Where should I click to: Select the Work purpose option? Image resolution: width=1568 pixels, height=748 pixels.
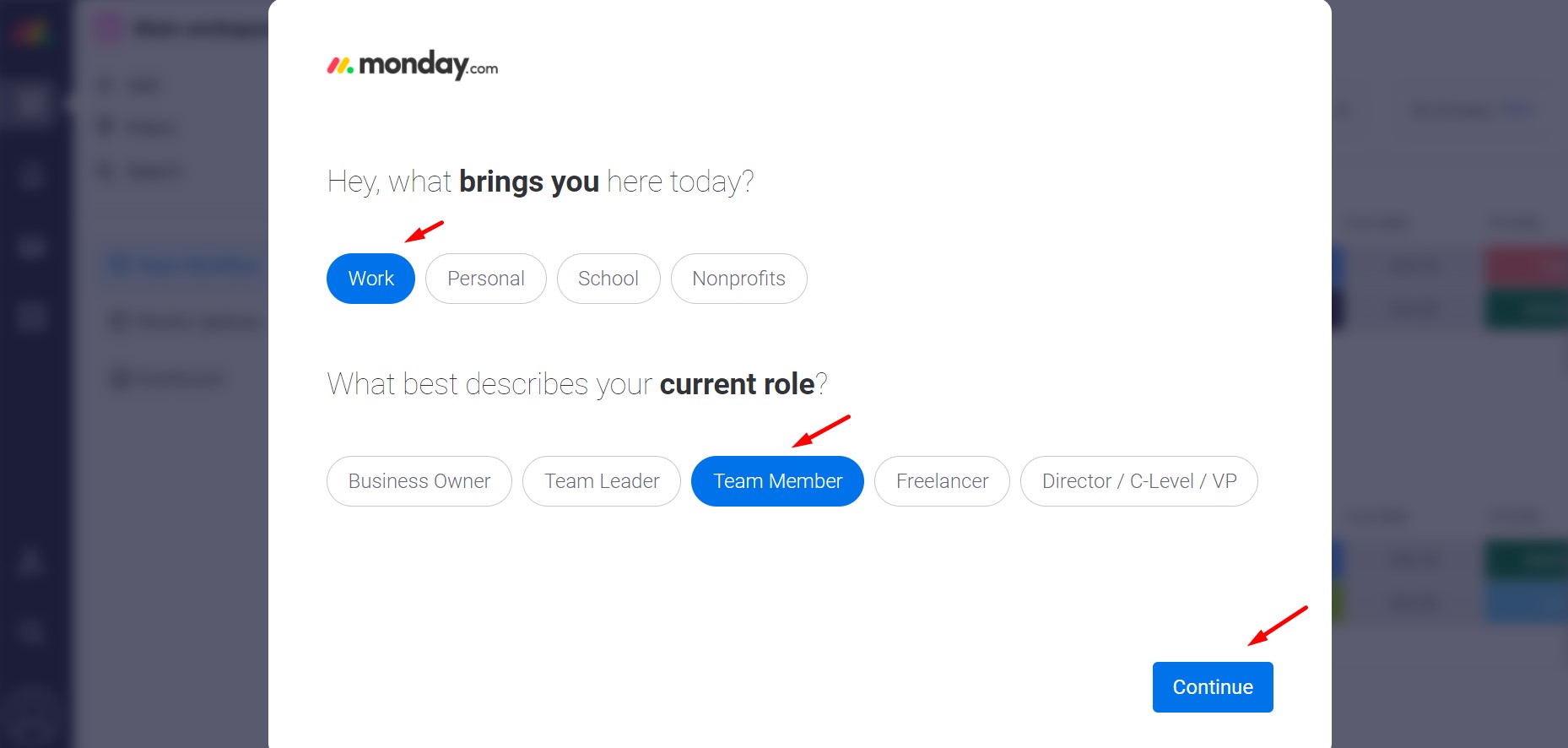[x=370, y=279]
